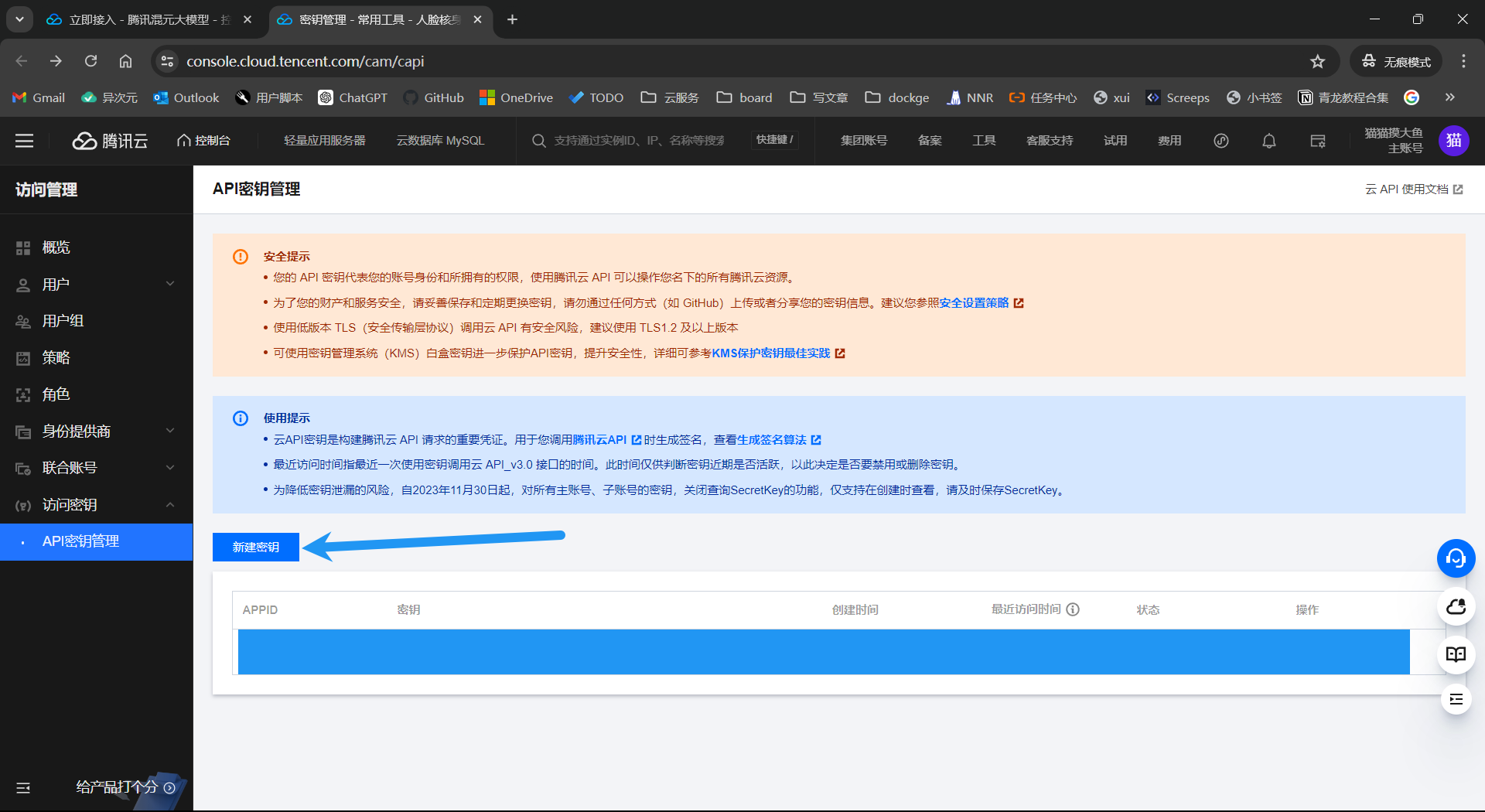Click the 新建密钥 button
The width and height of the screenshot is (1485, 812).
pos(255,547)
